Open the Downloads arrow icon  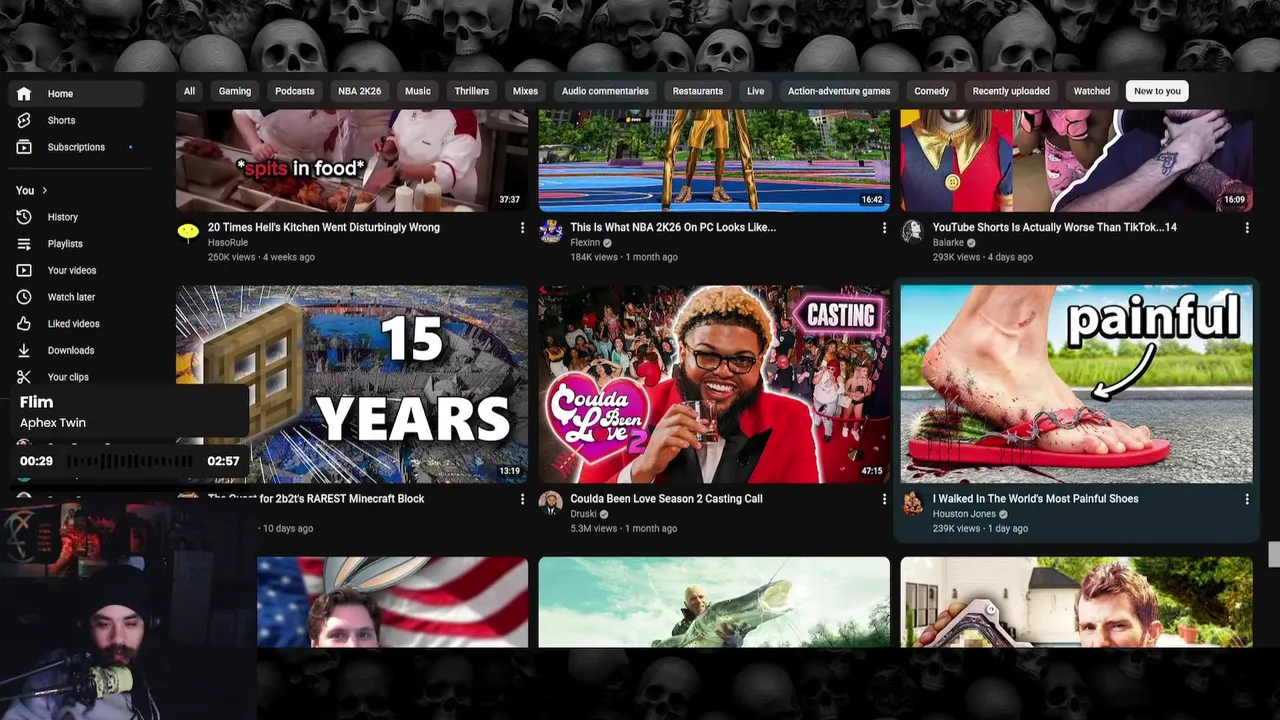tap(24, 350)
